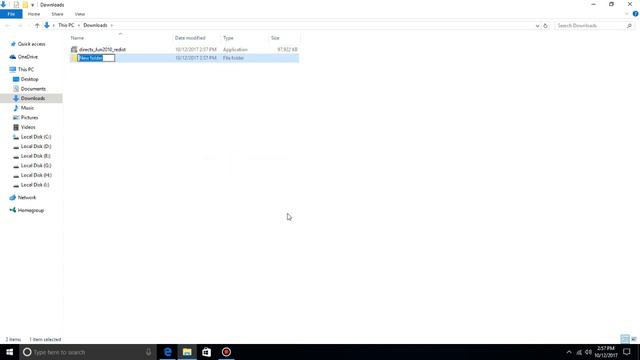640x360 pixels.
Task: Select Downloads in the address breadcrumb
Action: (x=95, y=25)
